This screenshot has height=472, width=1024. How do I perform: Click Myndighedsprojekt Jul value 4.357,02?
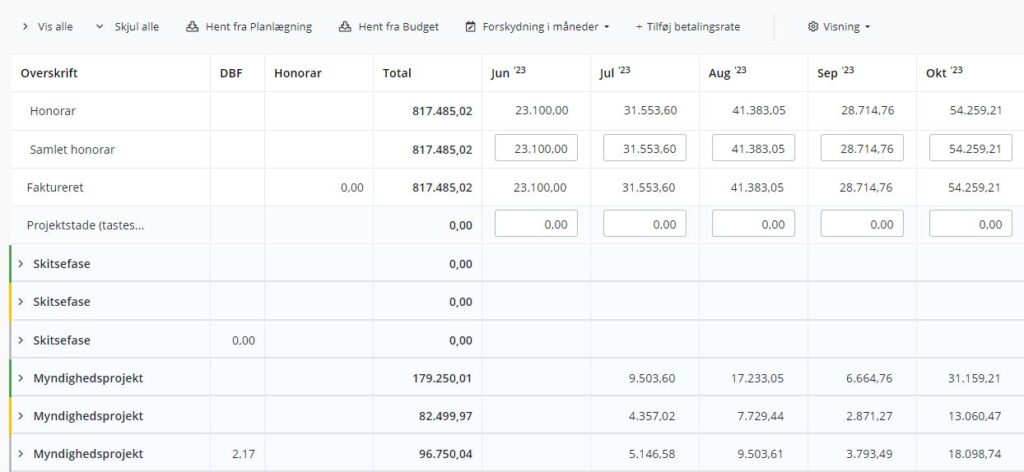[652, 416]
